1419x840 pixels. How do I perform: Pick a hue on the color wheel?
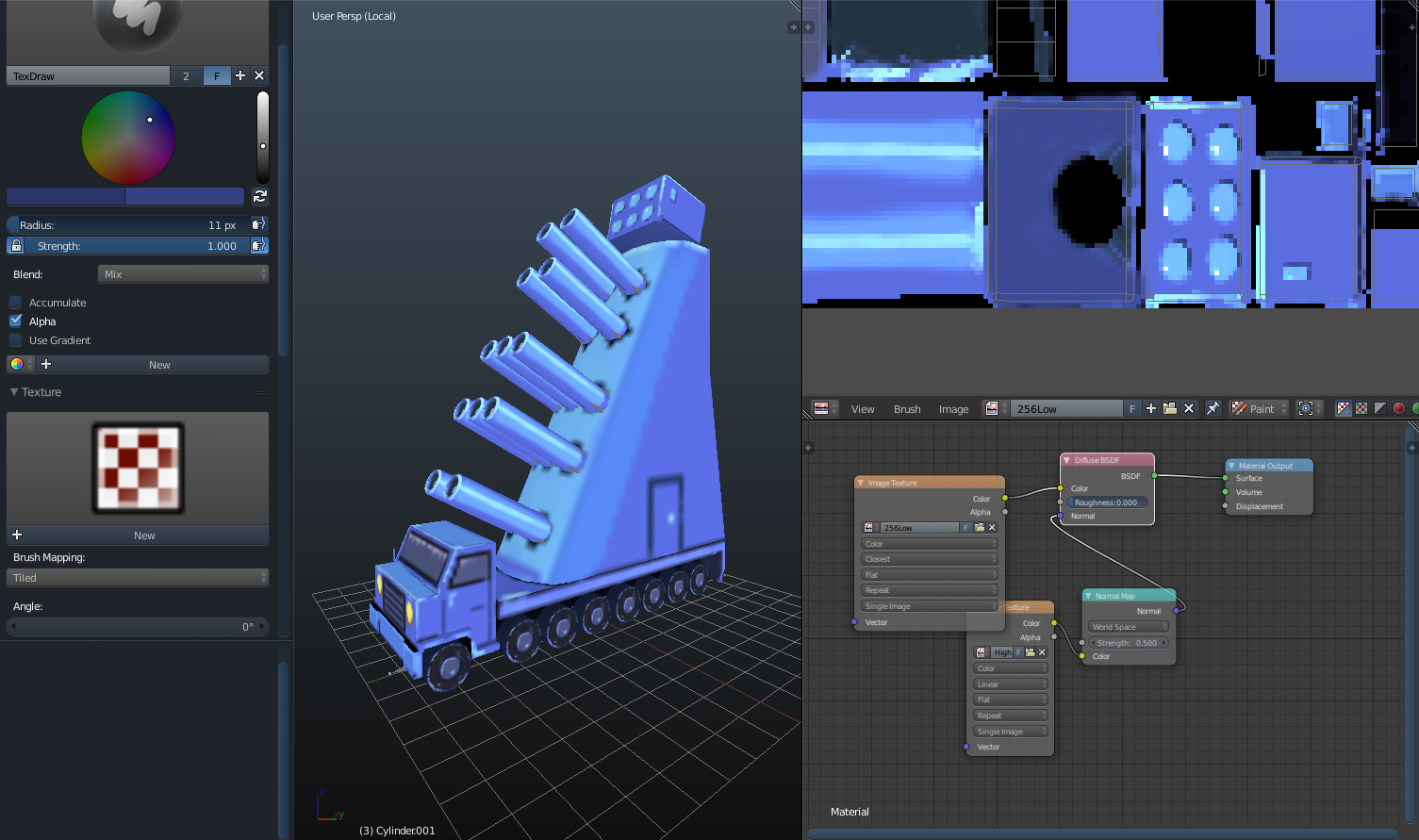[128, 138]
